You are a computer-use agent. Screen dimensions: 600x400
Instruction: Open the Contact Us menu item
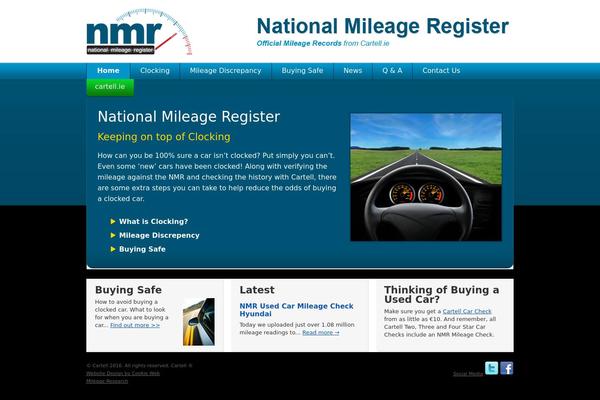441,71
